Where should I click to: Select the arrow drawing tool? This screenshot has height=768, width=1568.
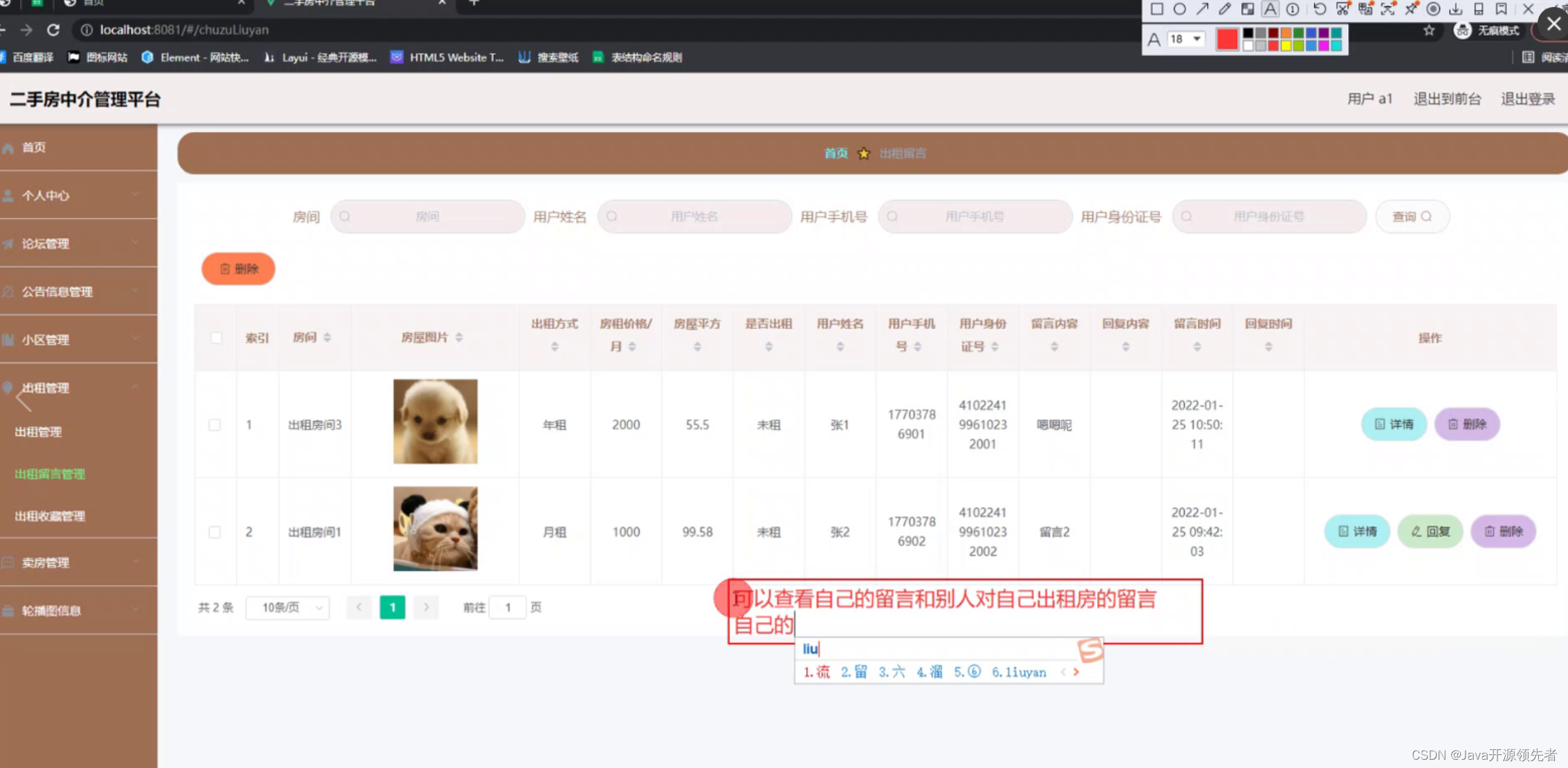(x=1203, y=9)
